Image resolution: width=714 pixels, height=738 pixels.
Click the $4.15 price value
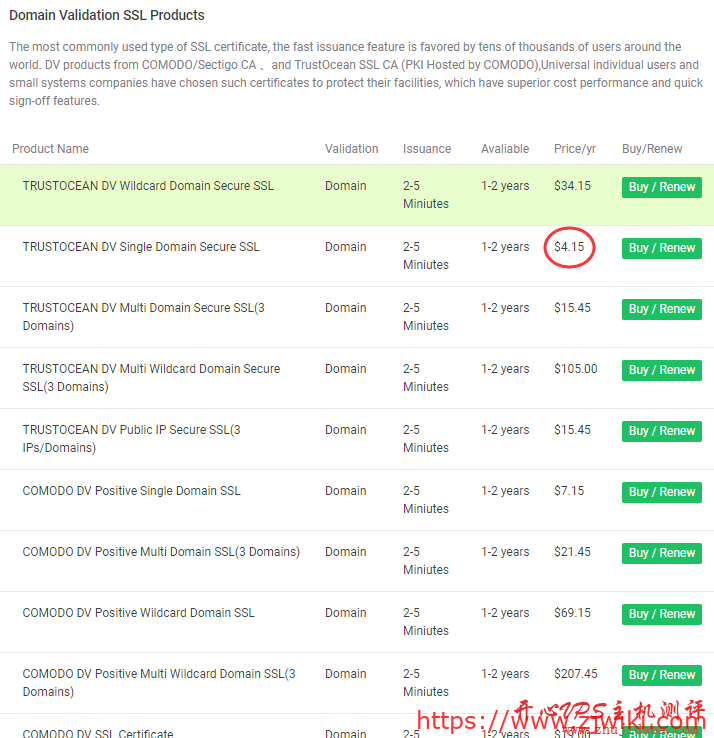tap(569, 247)
